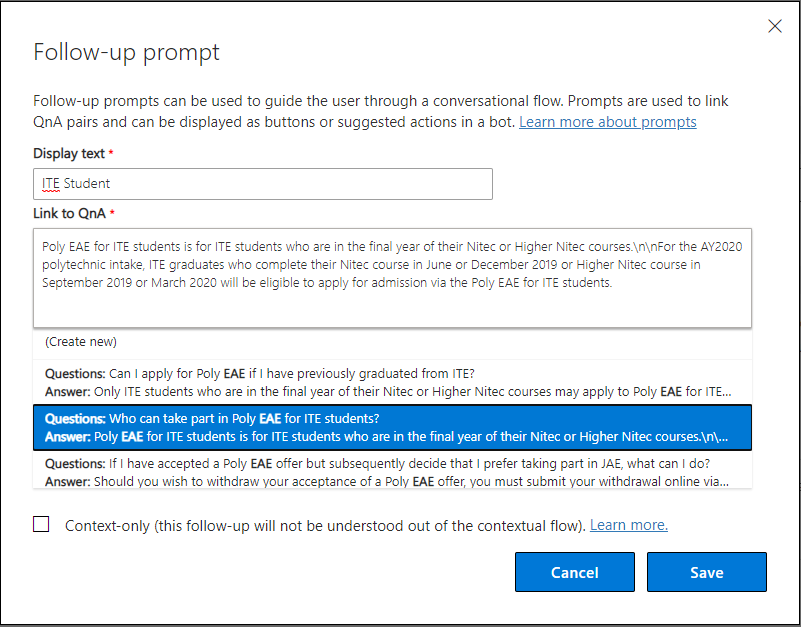Enable the Context-only checkbox
The width and height of the screenshot is (801, 627).
(x=41, y=524)
